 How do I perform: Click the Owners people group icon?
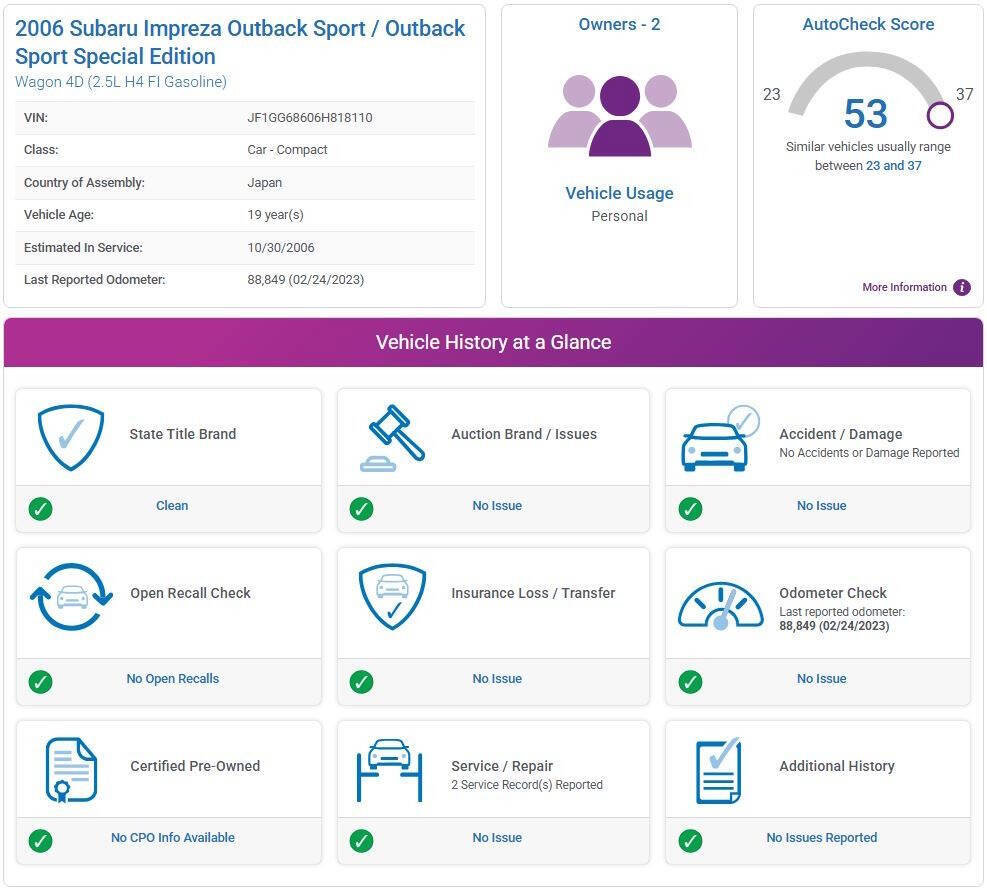point(619,115)
